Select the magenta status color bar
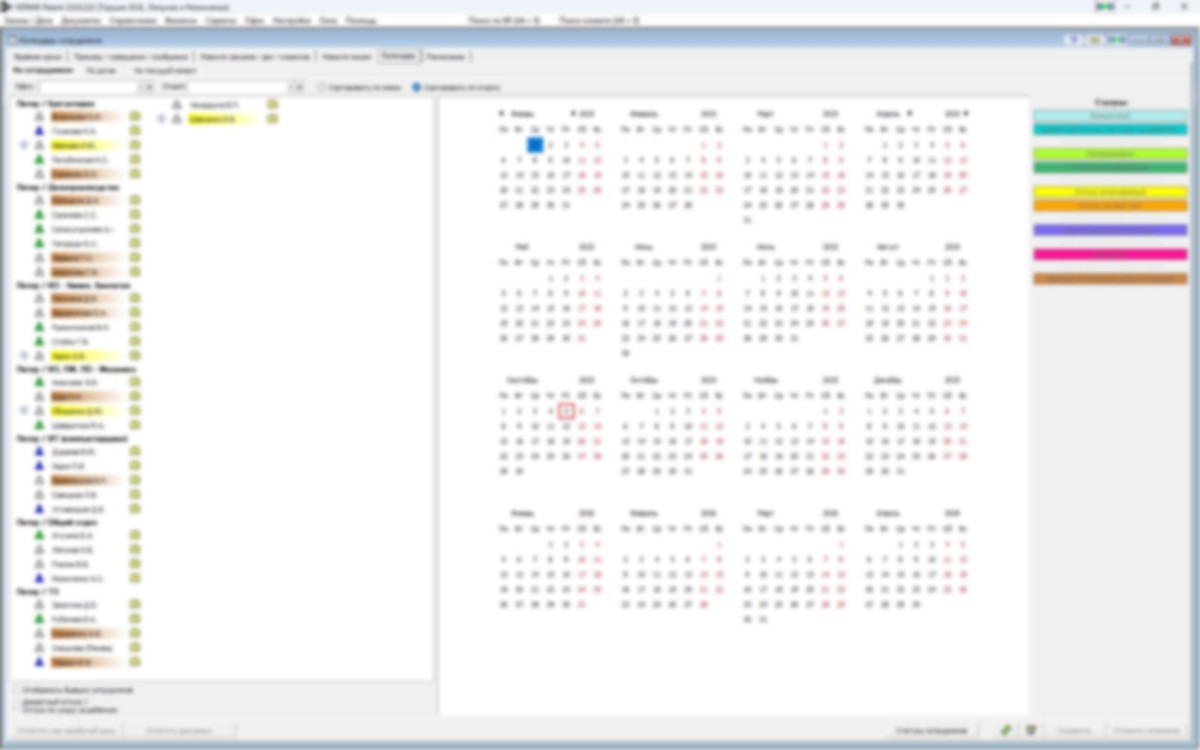This screenshot has width=1200, height=750. (1110, 254)
